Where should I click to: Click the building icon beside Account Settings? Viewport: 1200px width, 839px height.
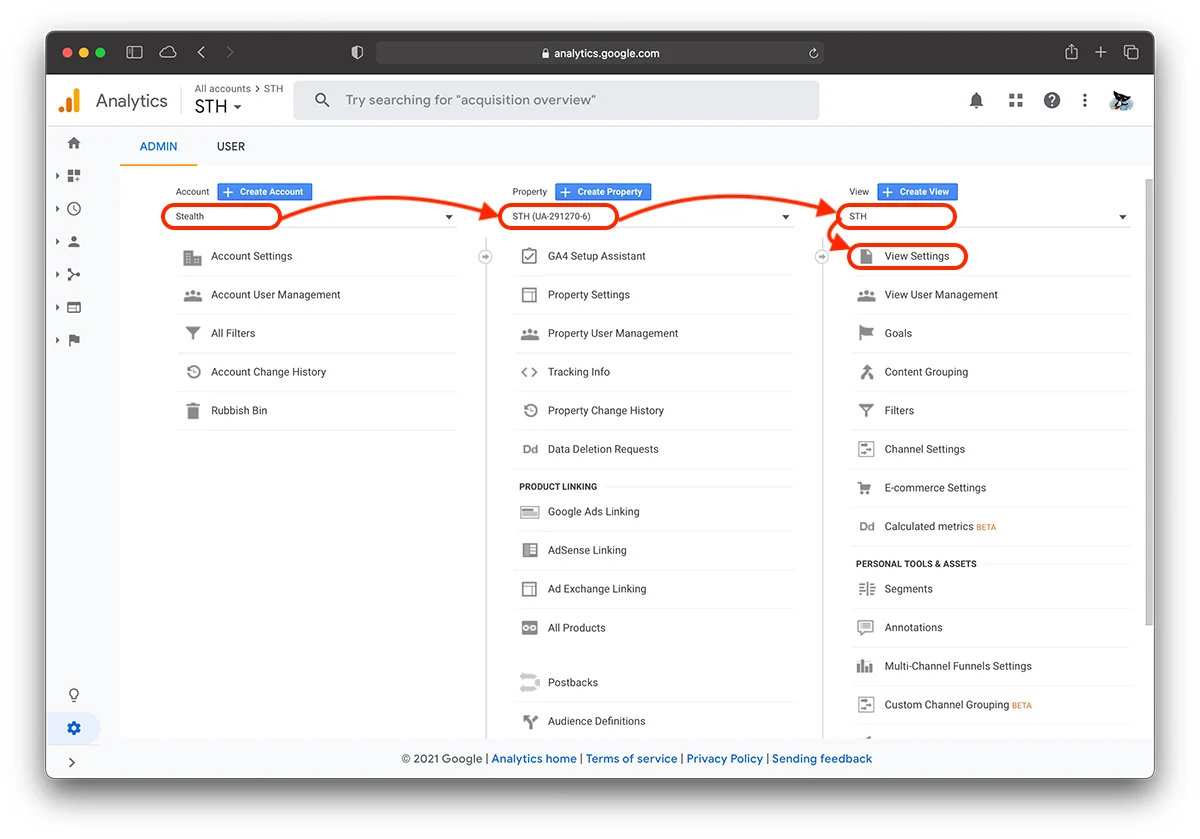coord(193,257)
